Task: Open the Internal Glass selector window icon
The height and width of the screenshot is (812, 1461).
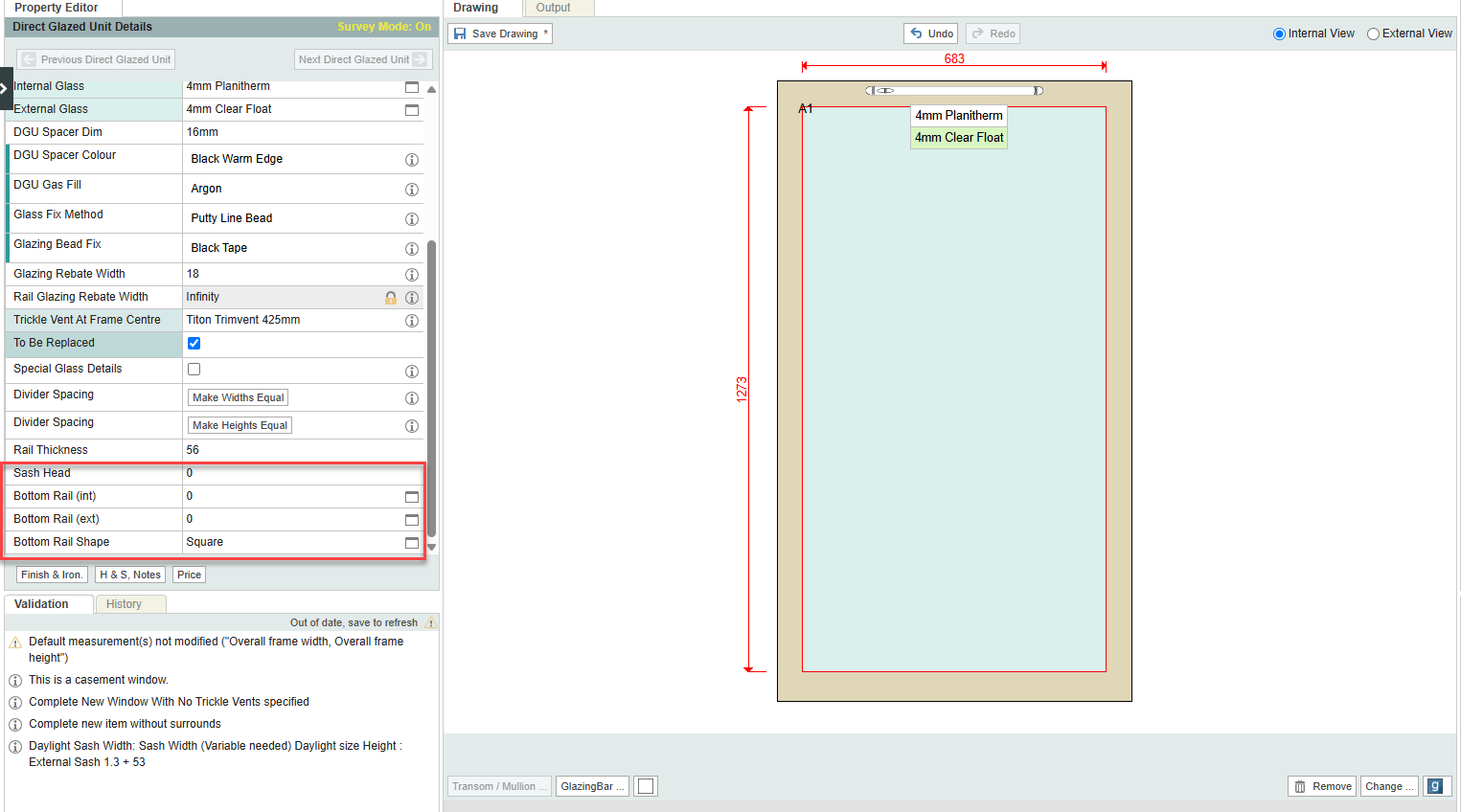Action: [x=412, y=87]
